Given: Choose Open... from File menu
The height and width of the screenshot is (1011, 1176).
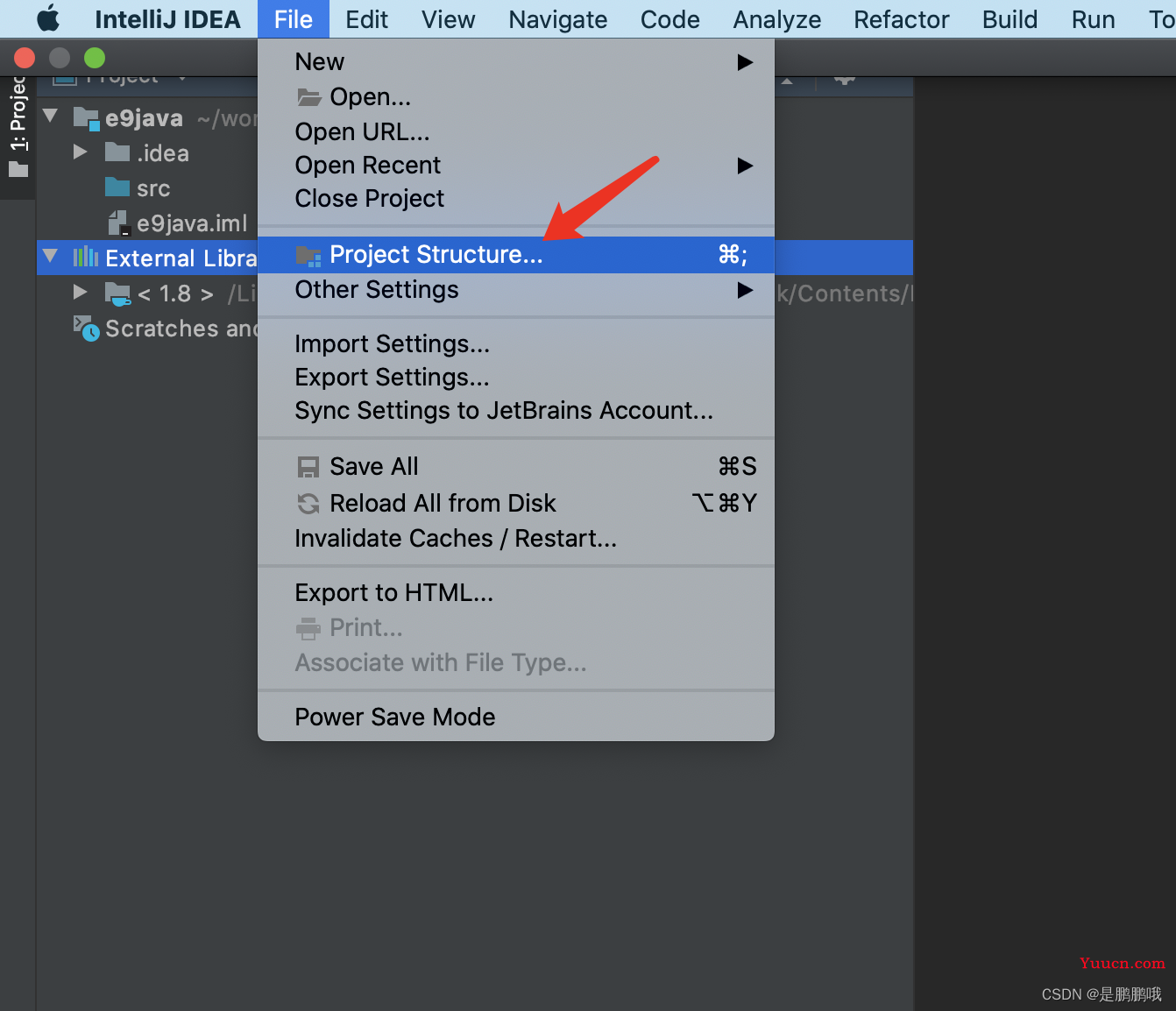Looking at the screenshot, I should point(516,96).
